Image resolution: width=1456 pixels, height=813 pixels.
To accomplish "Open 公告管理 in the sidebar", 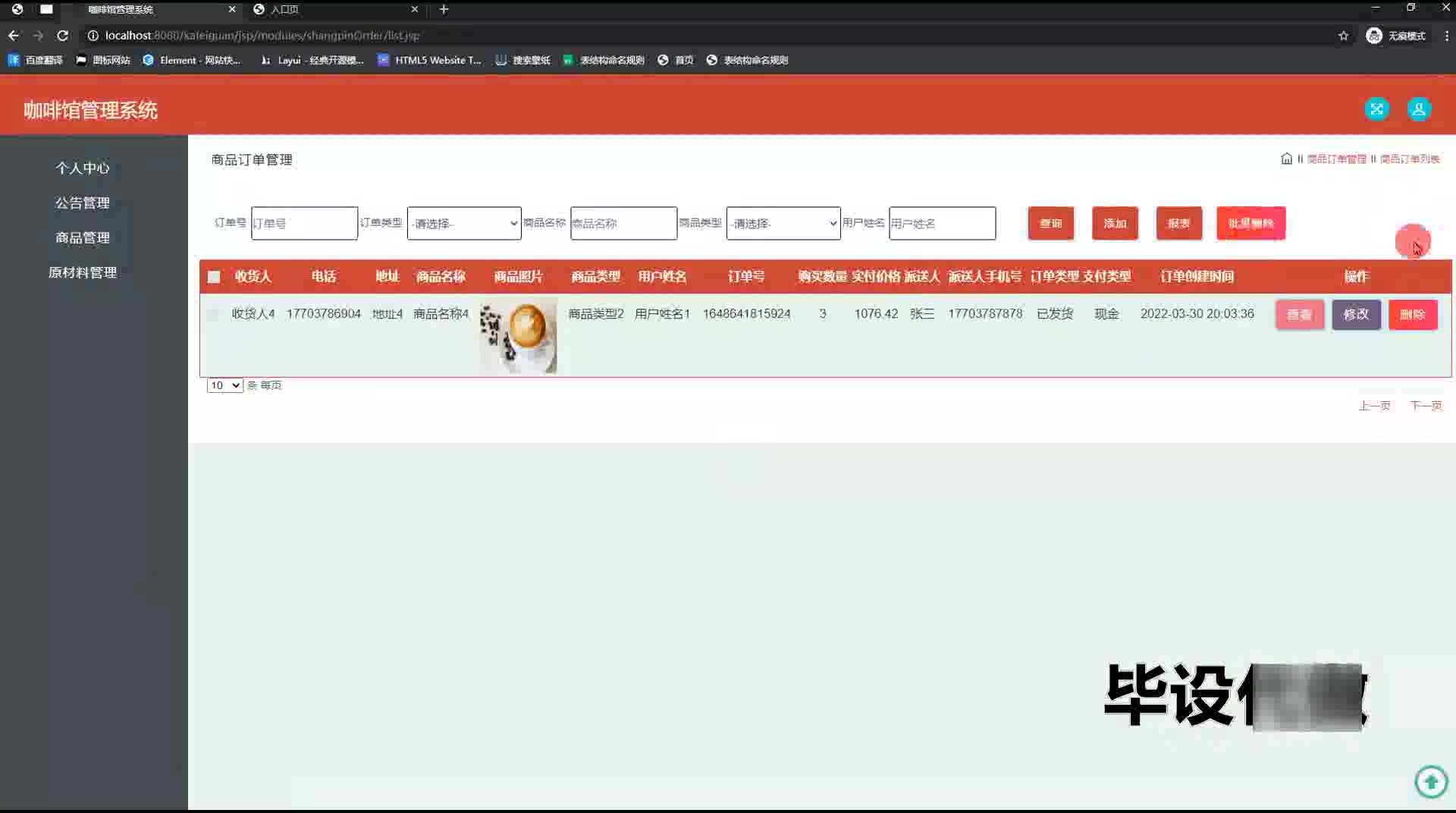I will (83, 203).
